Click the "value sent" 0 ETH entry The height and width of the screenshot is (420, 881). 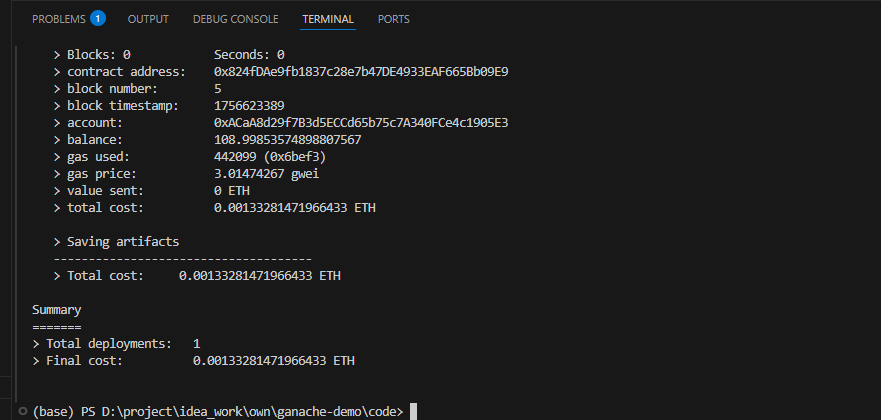click(x=232, y=191)
